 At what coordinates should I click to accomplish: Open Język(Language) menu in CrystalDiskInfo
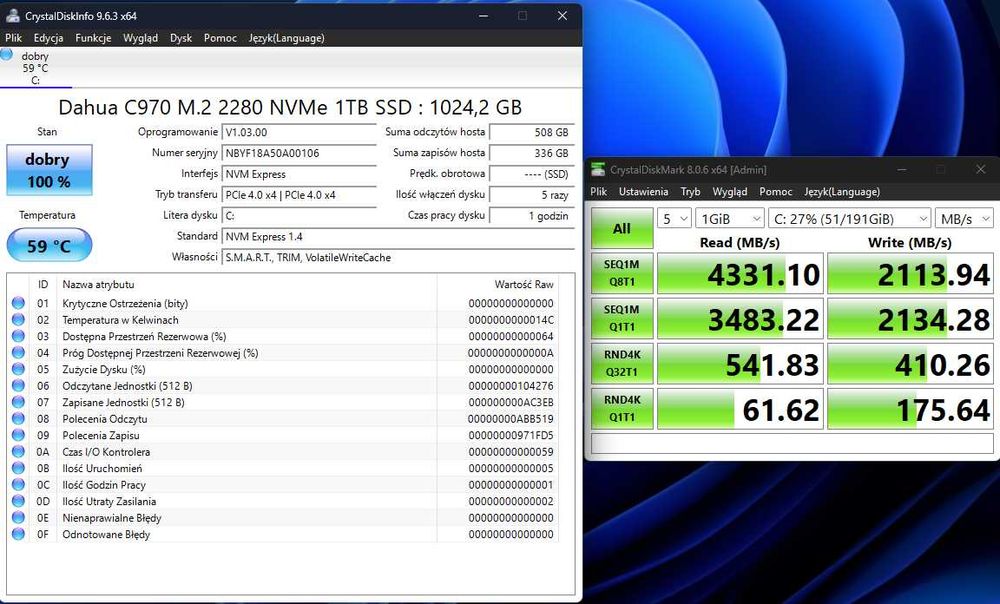pyautogui.click(x=286, y=38)
